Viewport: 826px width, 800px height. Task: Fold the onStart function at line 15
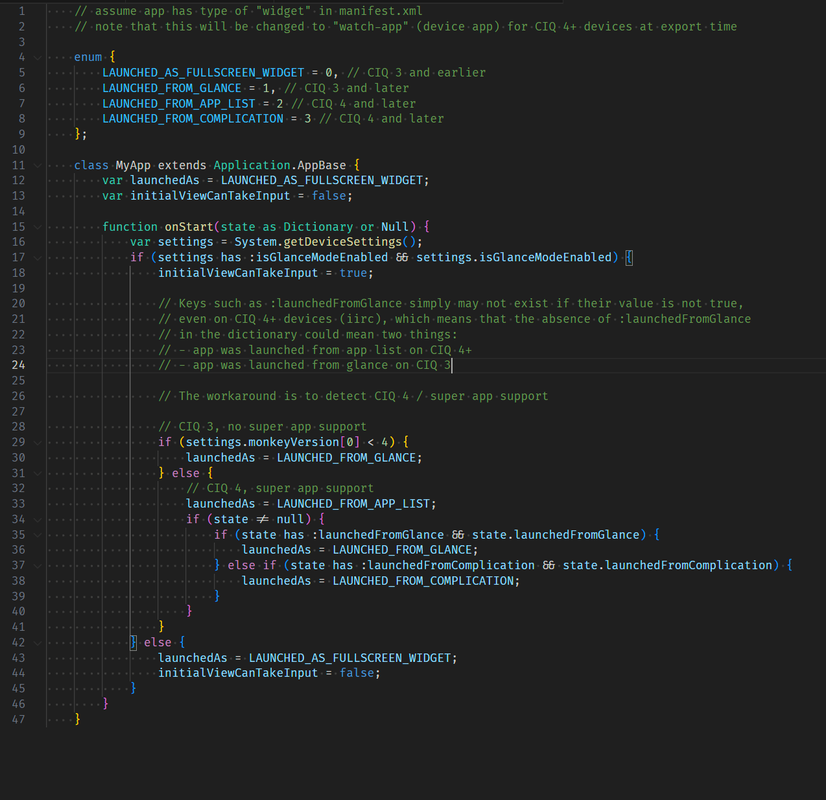37,227
